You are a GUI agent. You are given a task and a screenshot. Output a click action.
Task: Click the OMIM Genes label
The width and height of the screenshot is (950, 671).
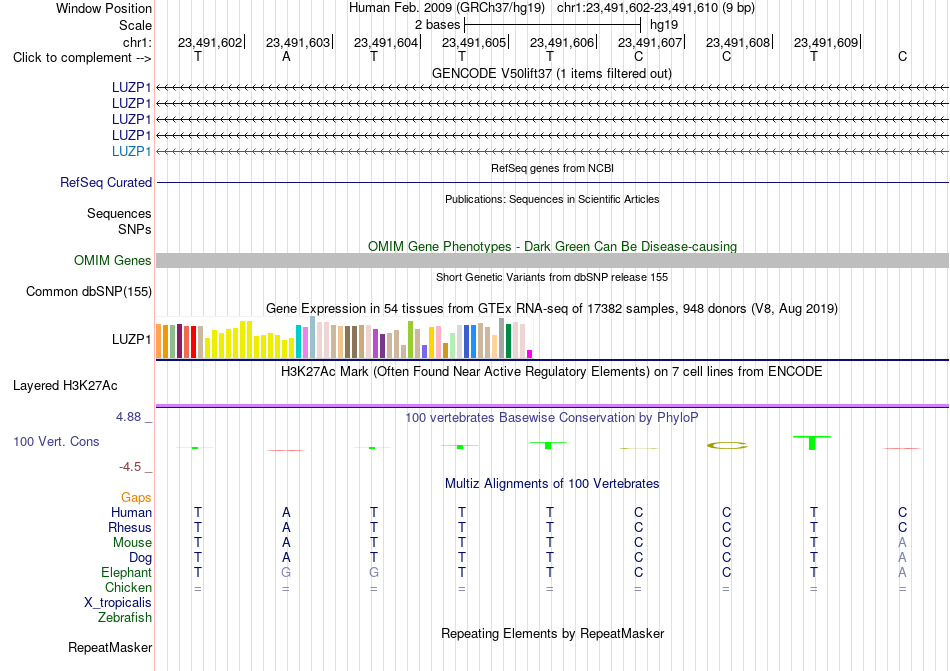pos(112,260)
